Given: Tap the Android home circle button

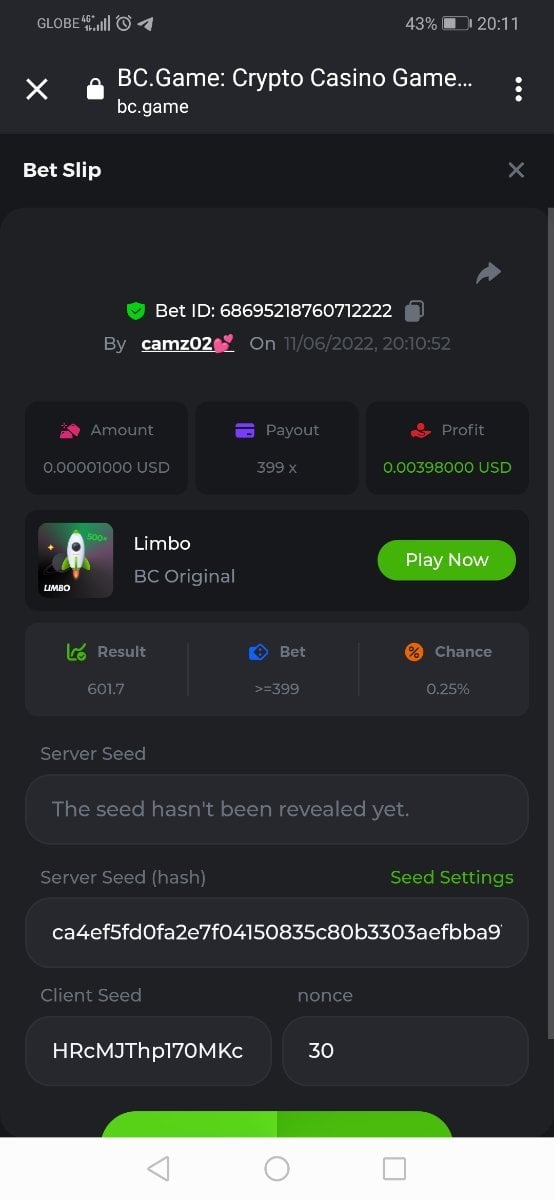Looking at the screenshot, I should 277,1168.
